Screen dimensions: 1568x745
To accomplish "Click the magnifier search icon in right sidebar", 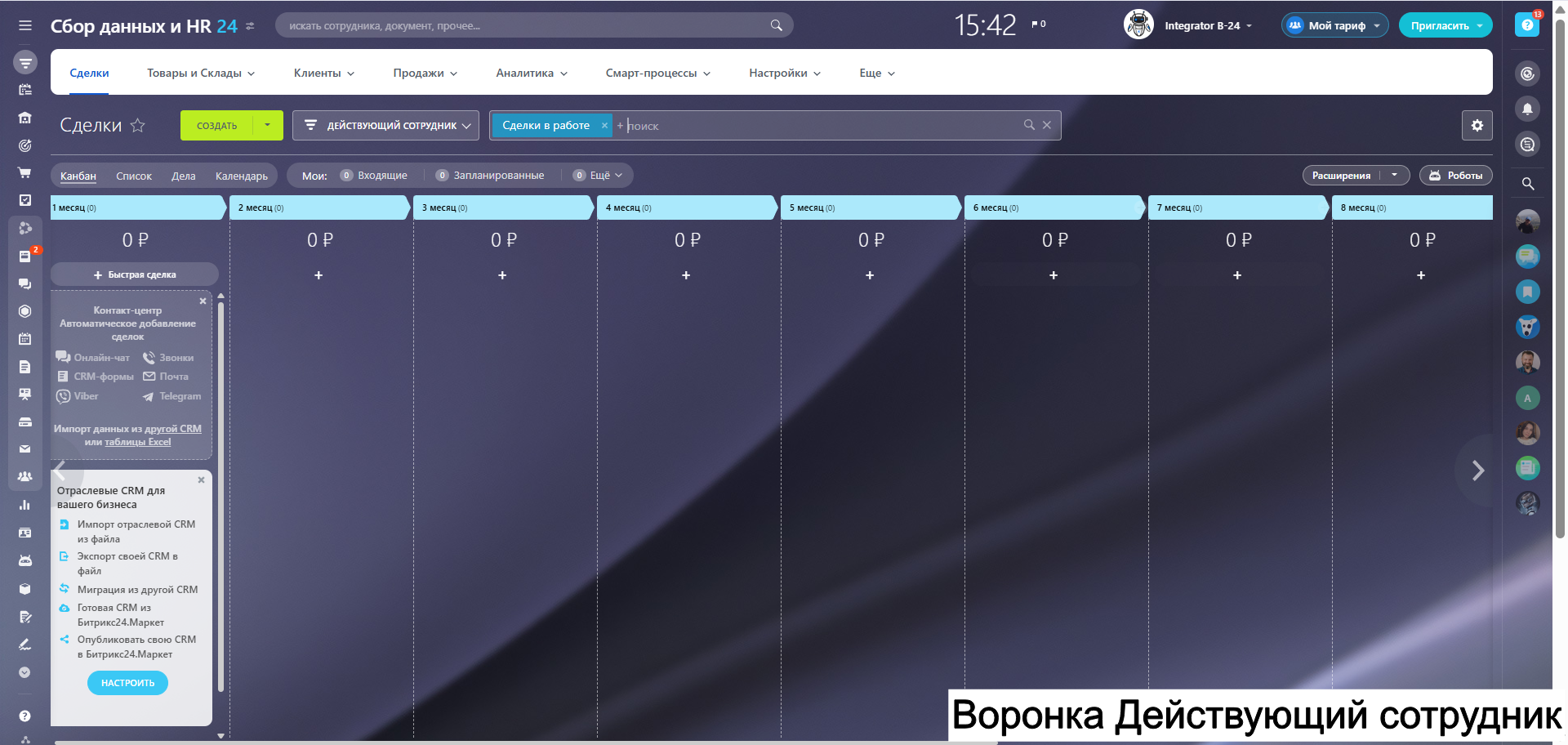I will click(1527, 184).
